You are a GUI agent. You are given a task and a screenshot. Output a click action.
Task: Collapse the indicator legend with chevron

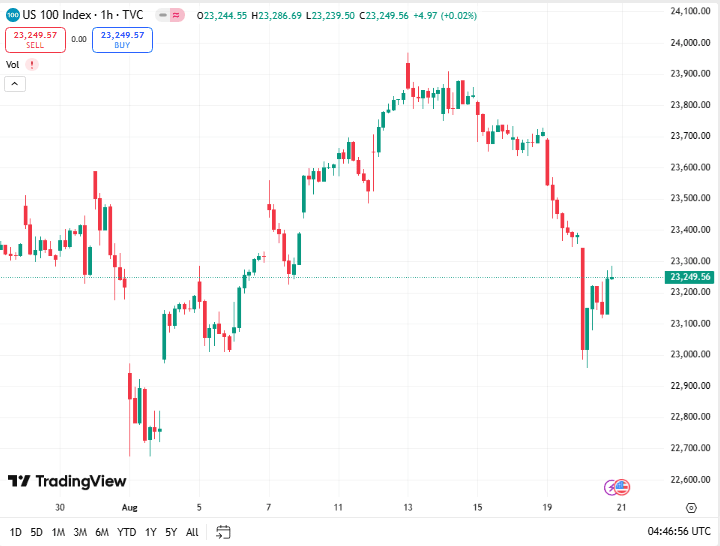15,84
